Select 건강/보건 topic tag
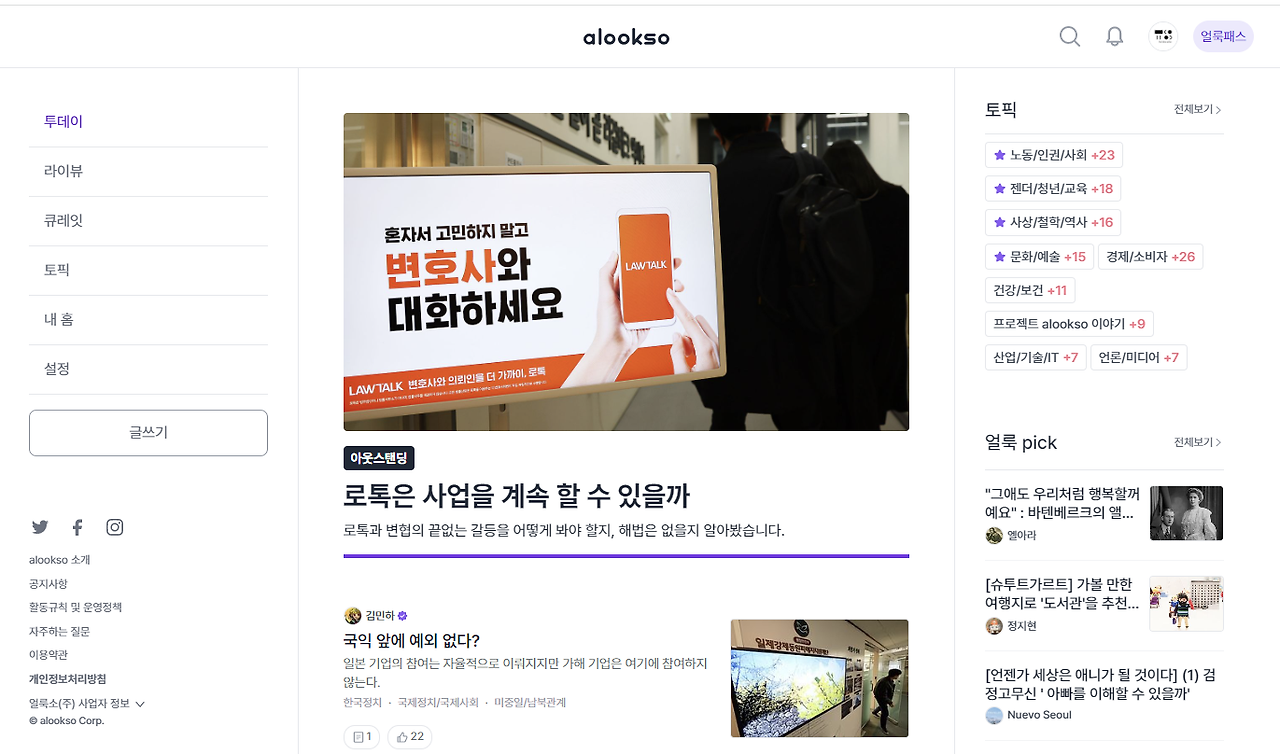Image resolution: width=1280 pixels, height=754 pixels. 1030,291
